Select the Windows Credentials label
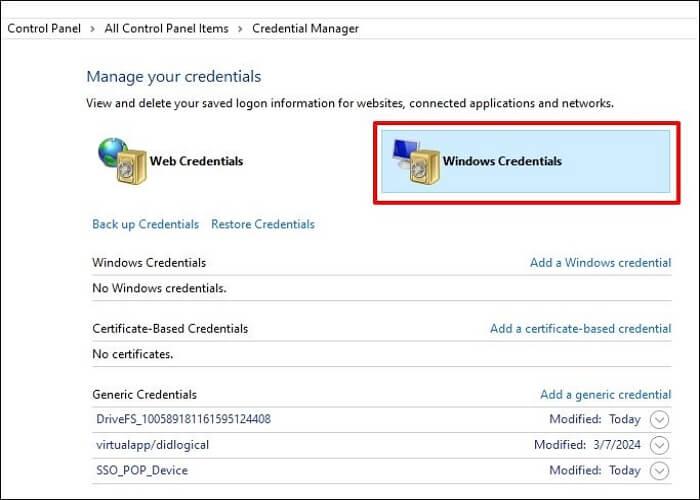Viewport: 700px width, 500px height. click(502, 161)
